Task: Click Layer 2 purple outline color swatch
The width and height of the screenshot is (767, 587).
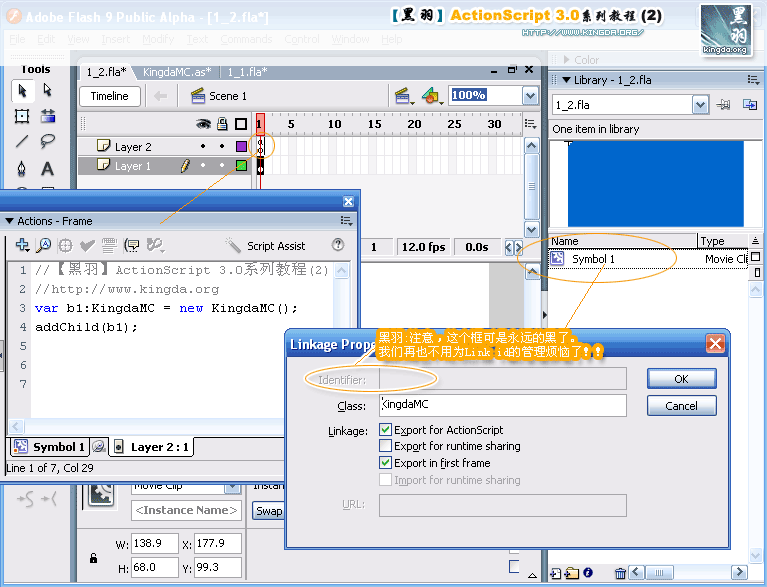Action: [x=241, y=146]
